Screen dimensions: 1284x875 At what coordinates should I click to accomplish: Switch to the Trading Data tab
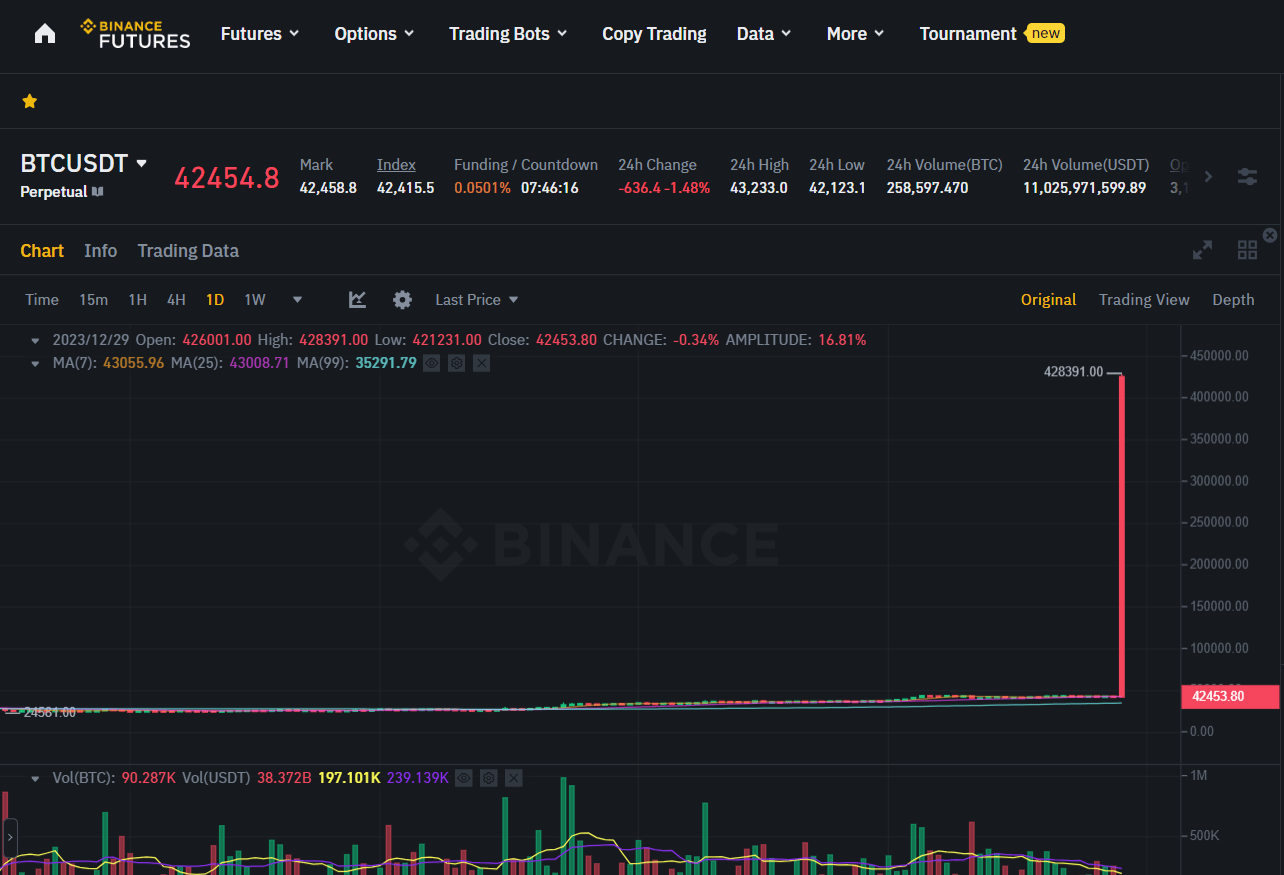[188, 250]
